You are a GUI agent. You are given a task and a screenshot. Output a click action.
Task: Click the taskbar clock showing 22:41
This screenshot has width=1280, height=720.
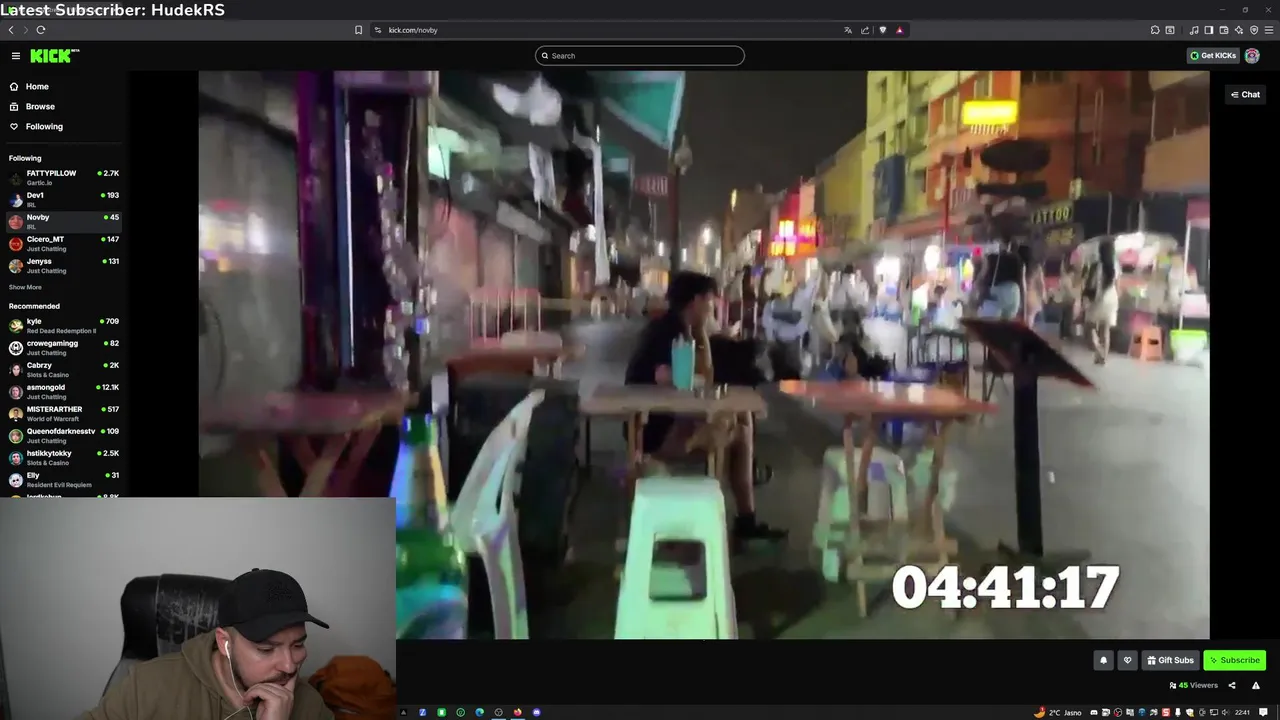coord(1242,712)
